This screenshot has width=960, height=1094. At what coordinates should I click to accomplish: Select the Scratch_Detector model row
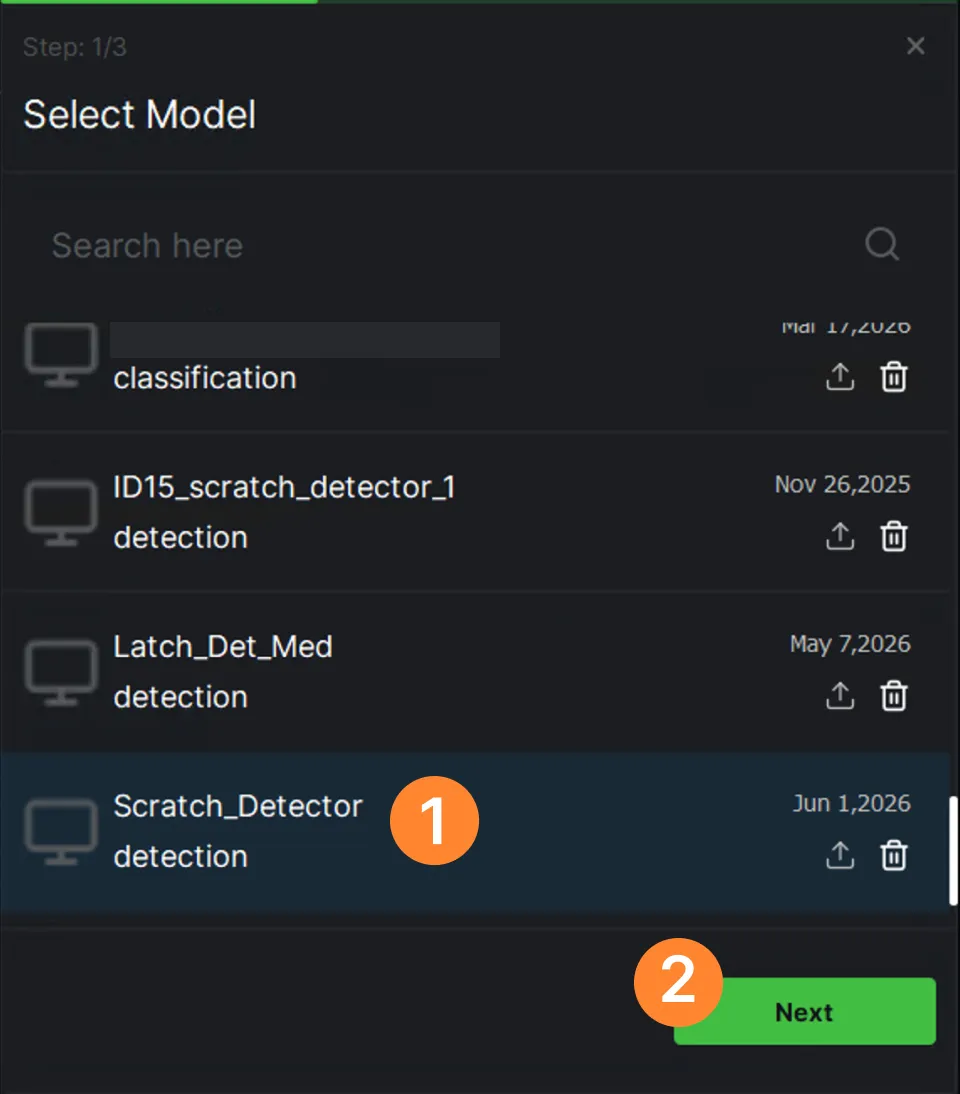pyautogui.click(x=475, y=832)
